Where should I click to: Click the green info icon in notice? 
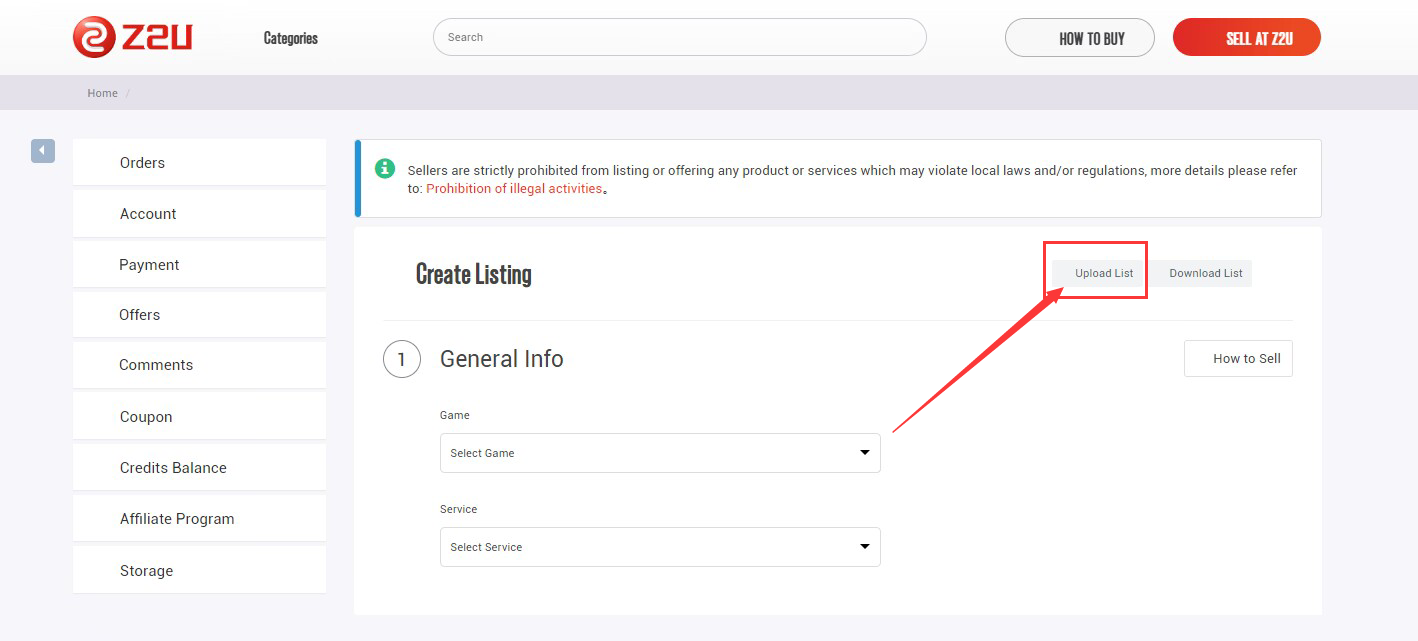tap(385, 168)
